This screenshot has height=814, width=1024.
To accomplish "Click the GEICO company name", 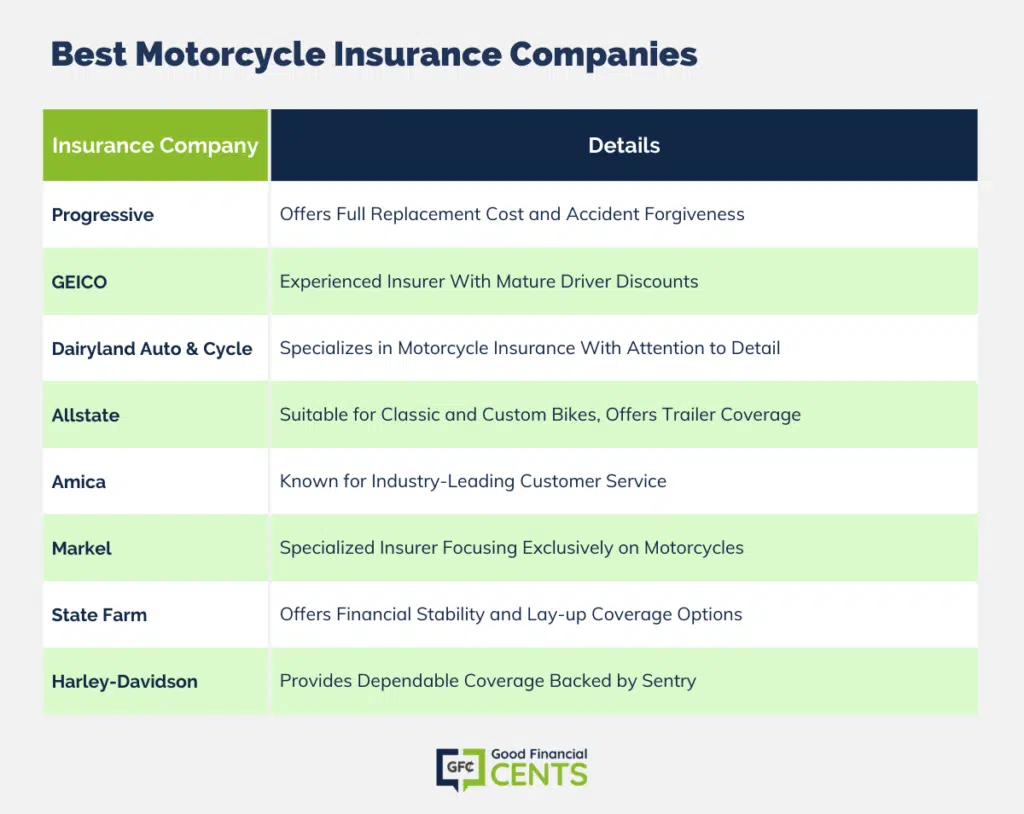I will [x=79, y=282].
